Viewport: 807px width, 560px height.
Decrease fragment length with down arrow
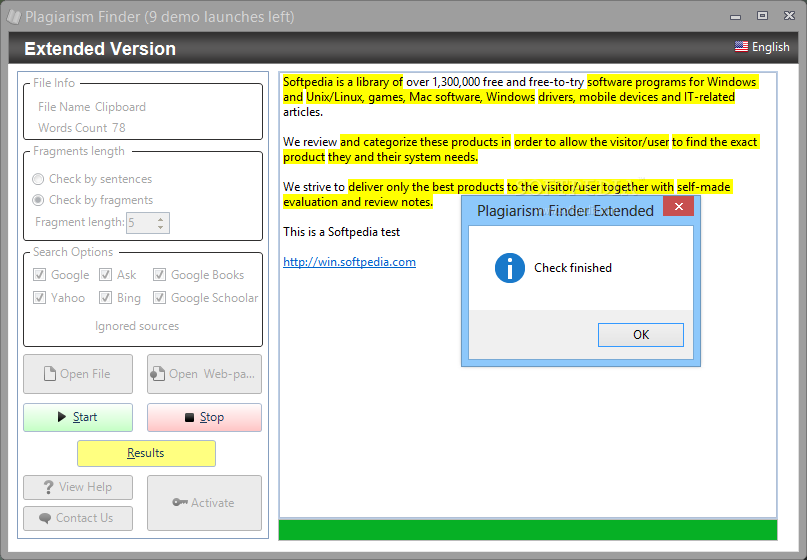(161, 227)
